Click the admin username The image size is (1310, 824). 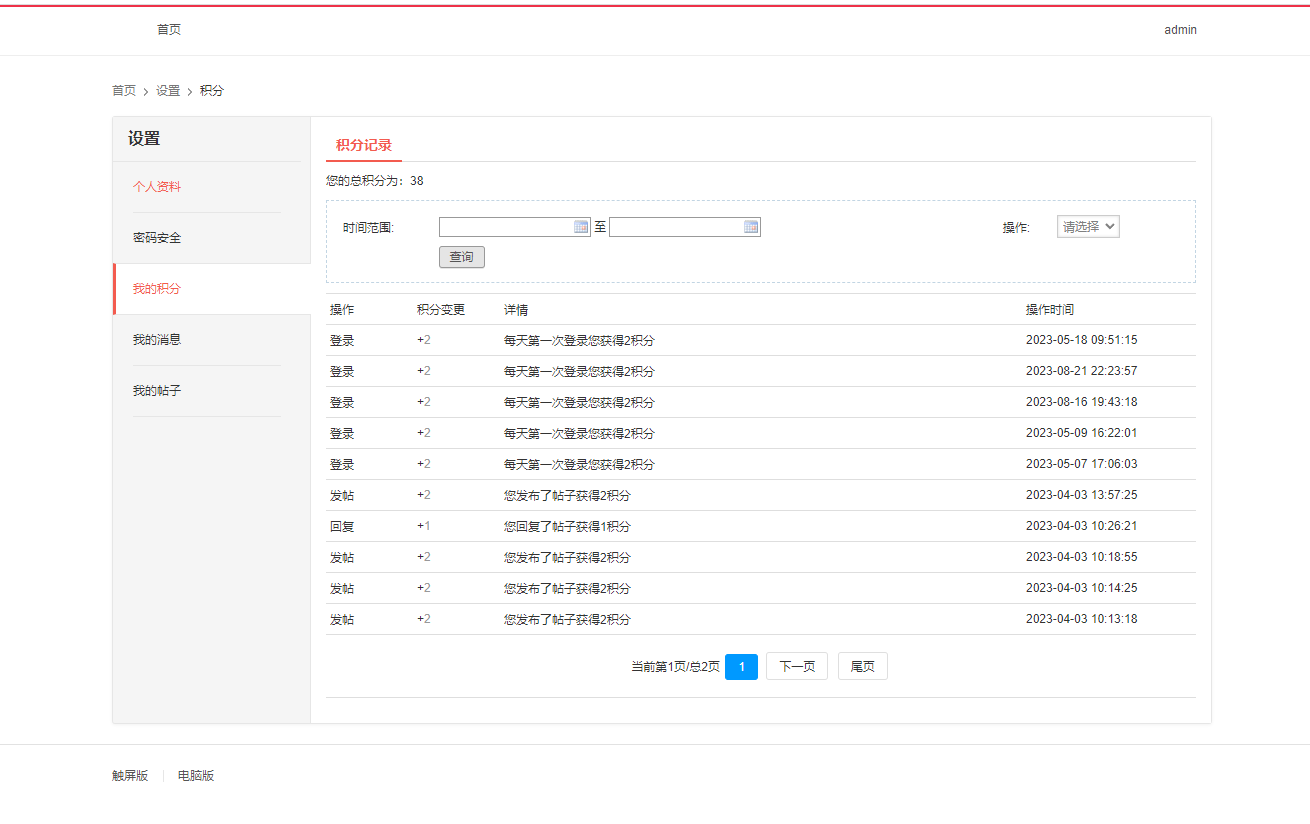coord(1180,29)
